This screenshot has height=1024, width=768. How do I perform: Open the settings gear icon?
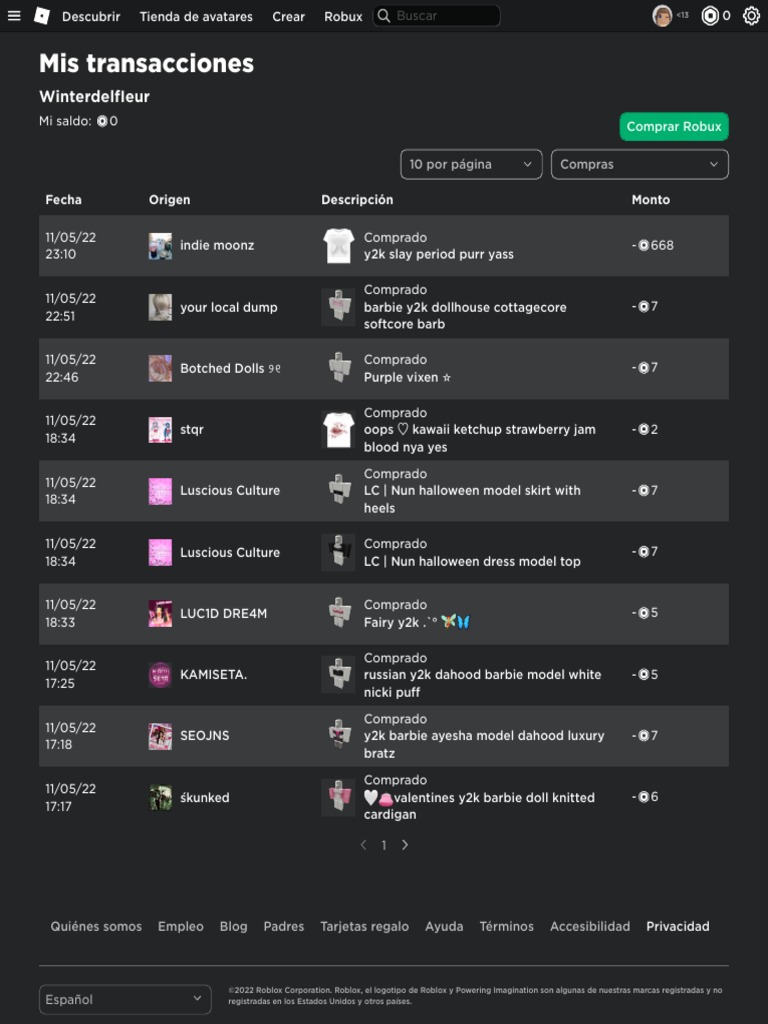tap(751, 16)
